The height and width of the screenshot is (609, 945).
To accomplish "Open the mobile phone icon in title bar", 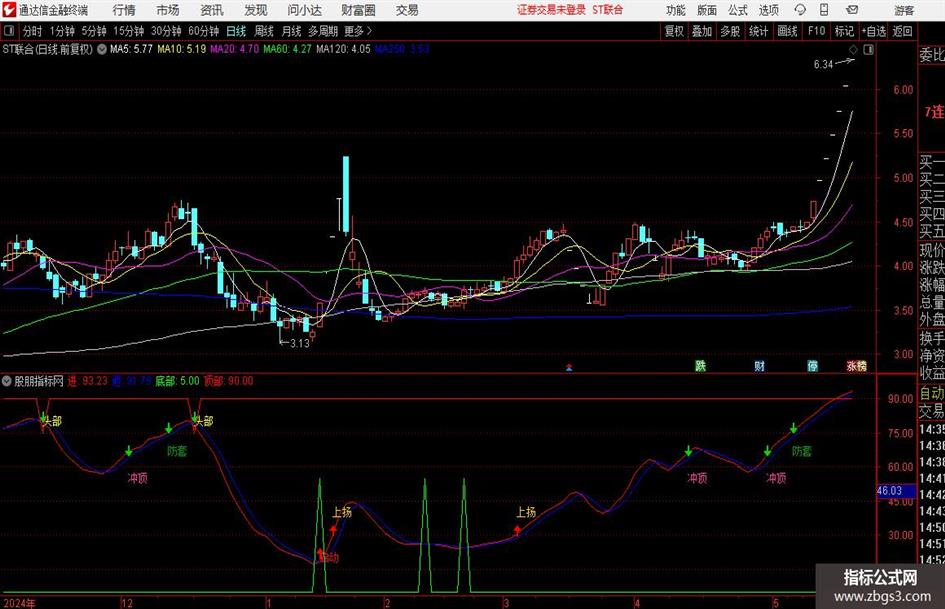I will coord(824,10).
